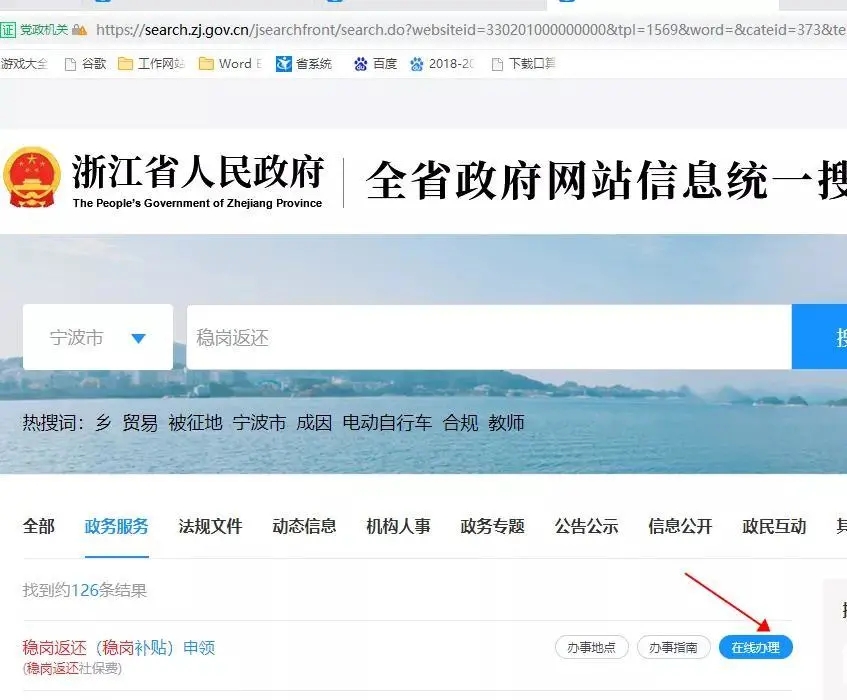Switch to the 政民互动 tab

coord(775,526)
